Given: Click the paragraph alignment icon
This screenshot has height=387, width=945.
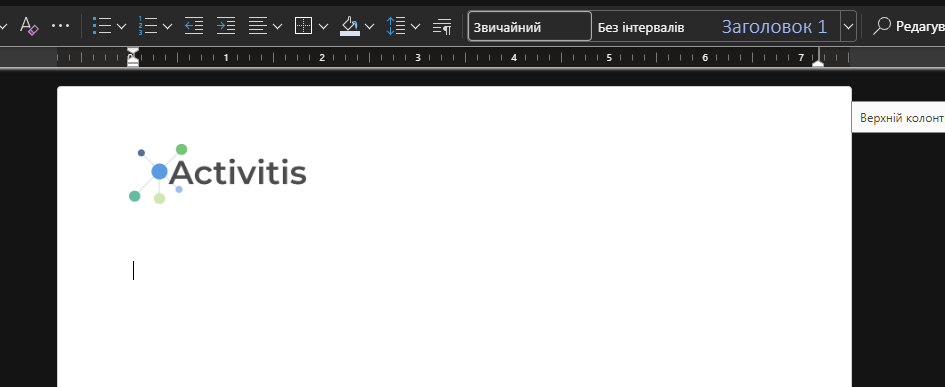Looking at the screenshot, I should coord(258,26).
